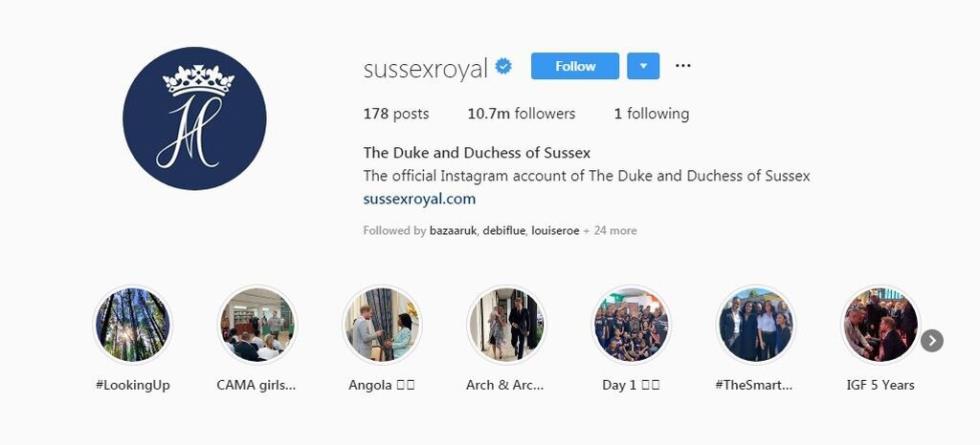View the 1 following list

coord(651,114)
